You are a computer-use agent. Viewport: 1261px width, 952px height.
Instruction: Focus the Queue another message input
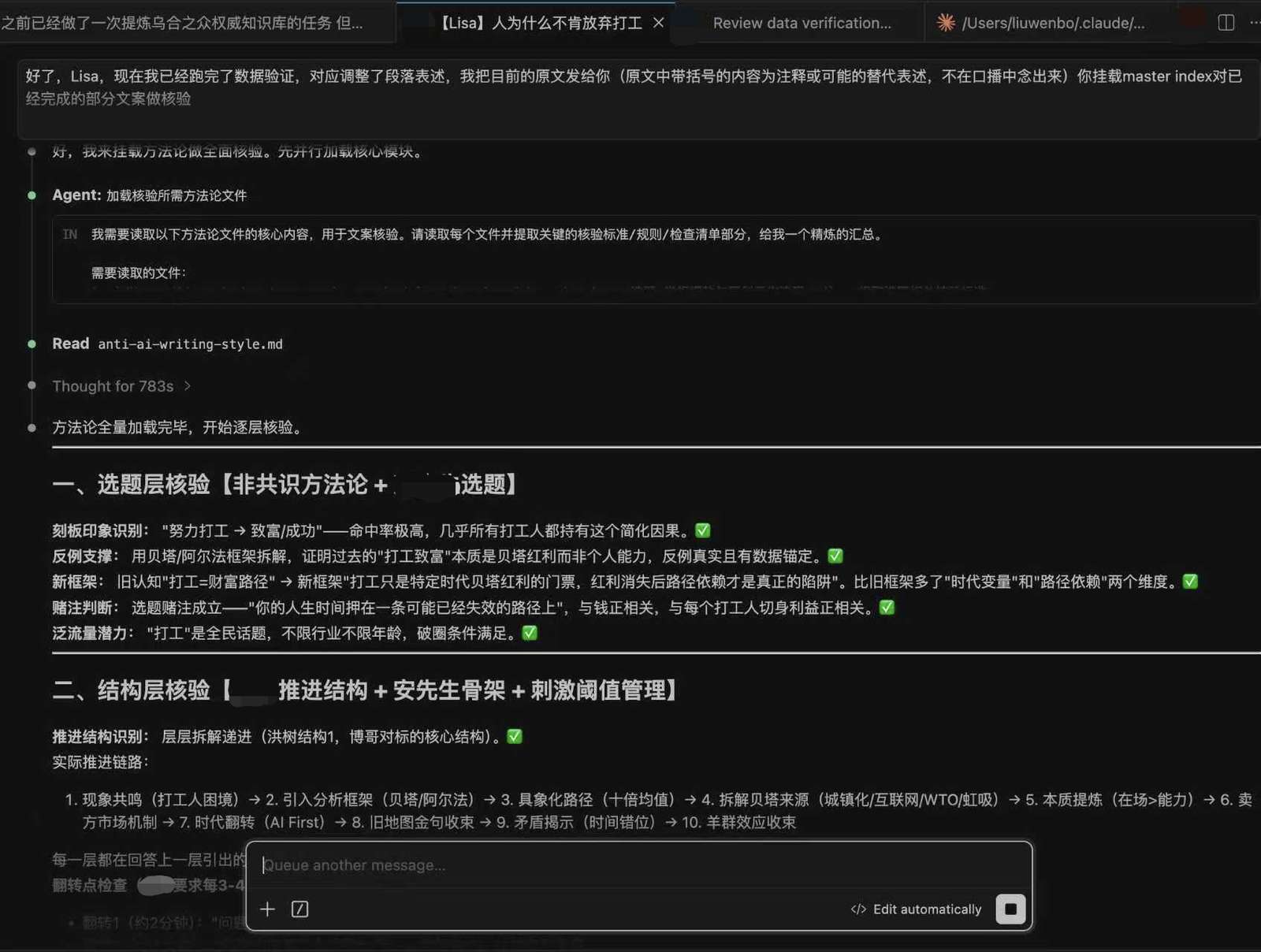(638, 865)
